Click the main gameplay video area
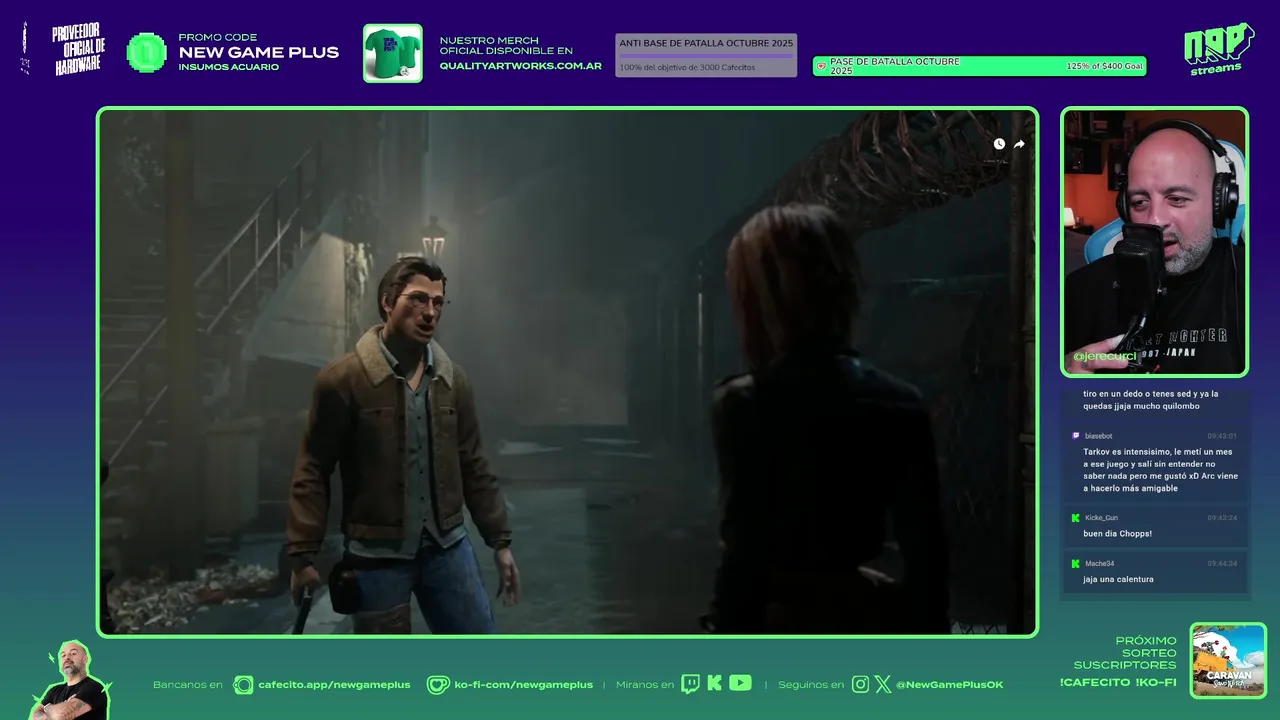The image size is (1280, 720). click(567, 372)
